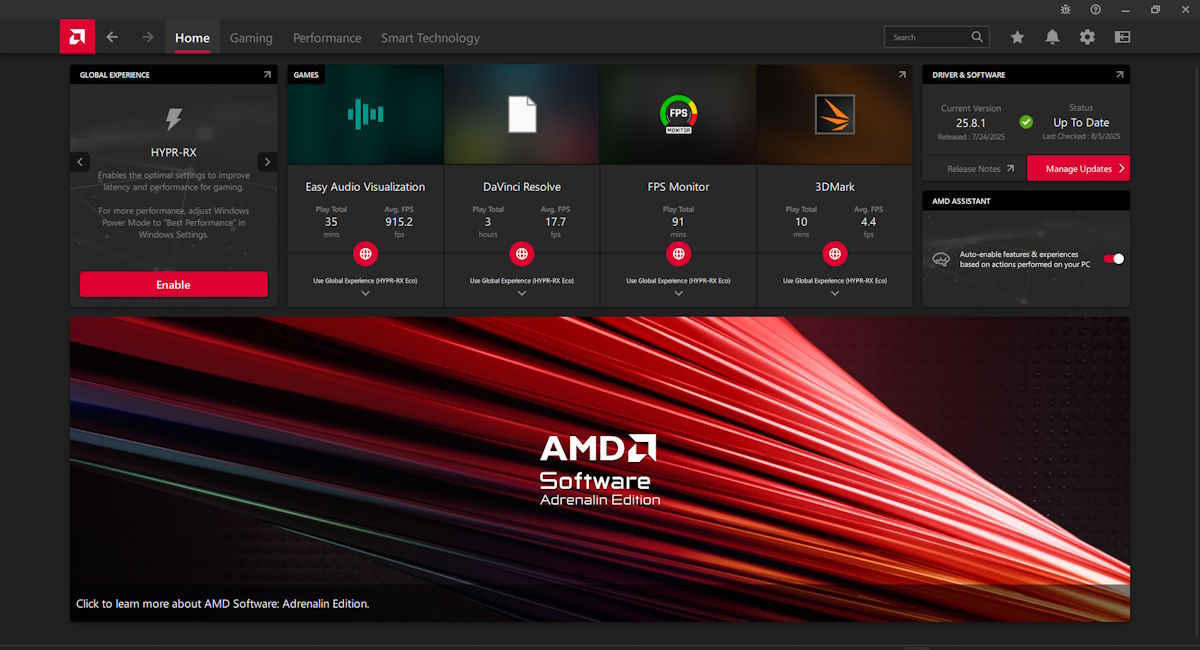Expand the Global Experience dropdown under 3DMark
Screen dimensions: 1200x650
click(x=834, y=294)
